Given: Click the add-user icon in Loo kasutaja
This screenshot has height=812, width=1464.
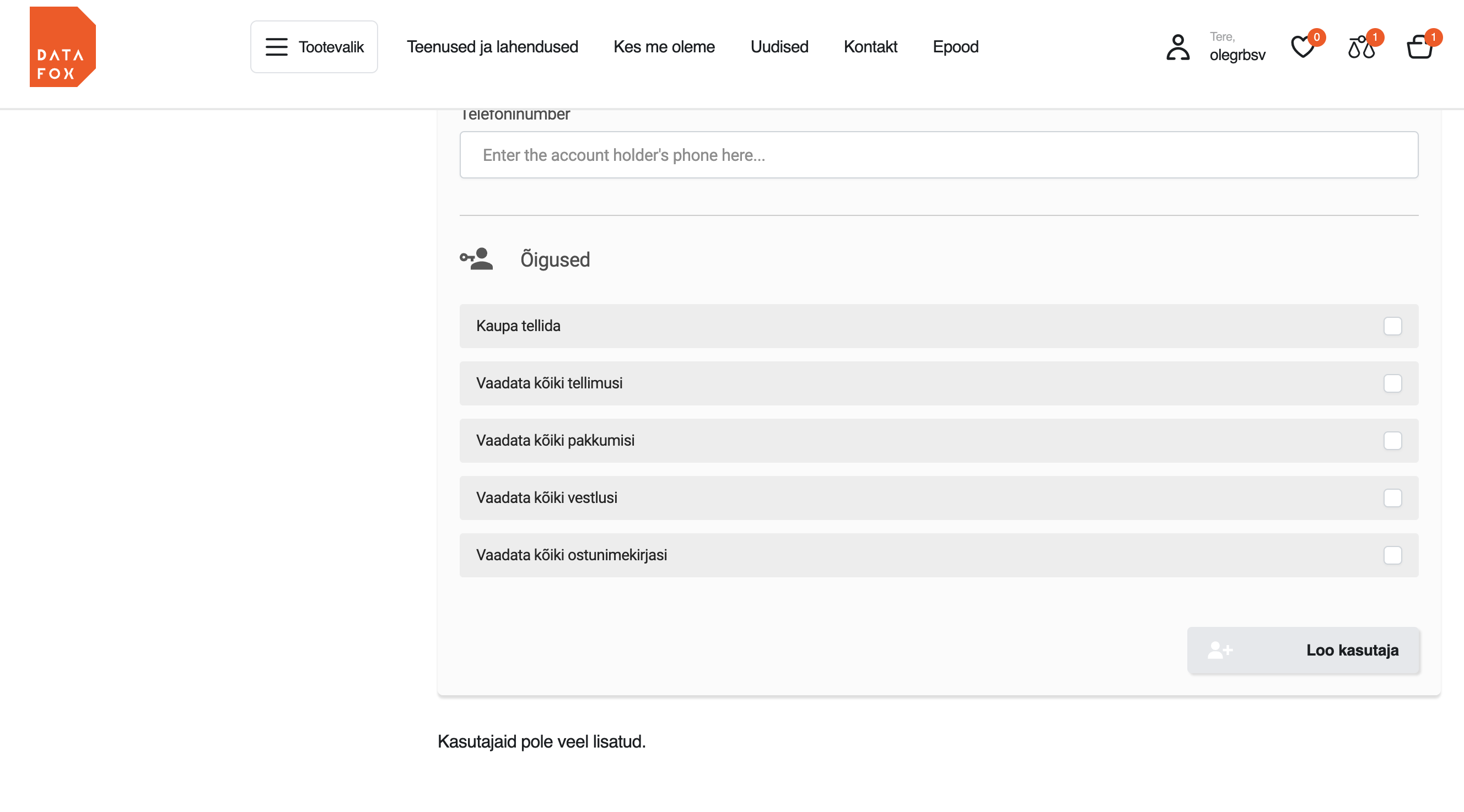Looking at the screenshot, I should tap(1220, 650).
